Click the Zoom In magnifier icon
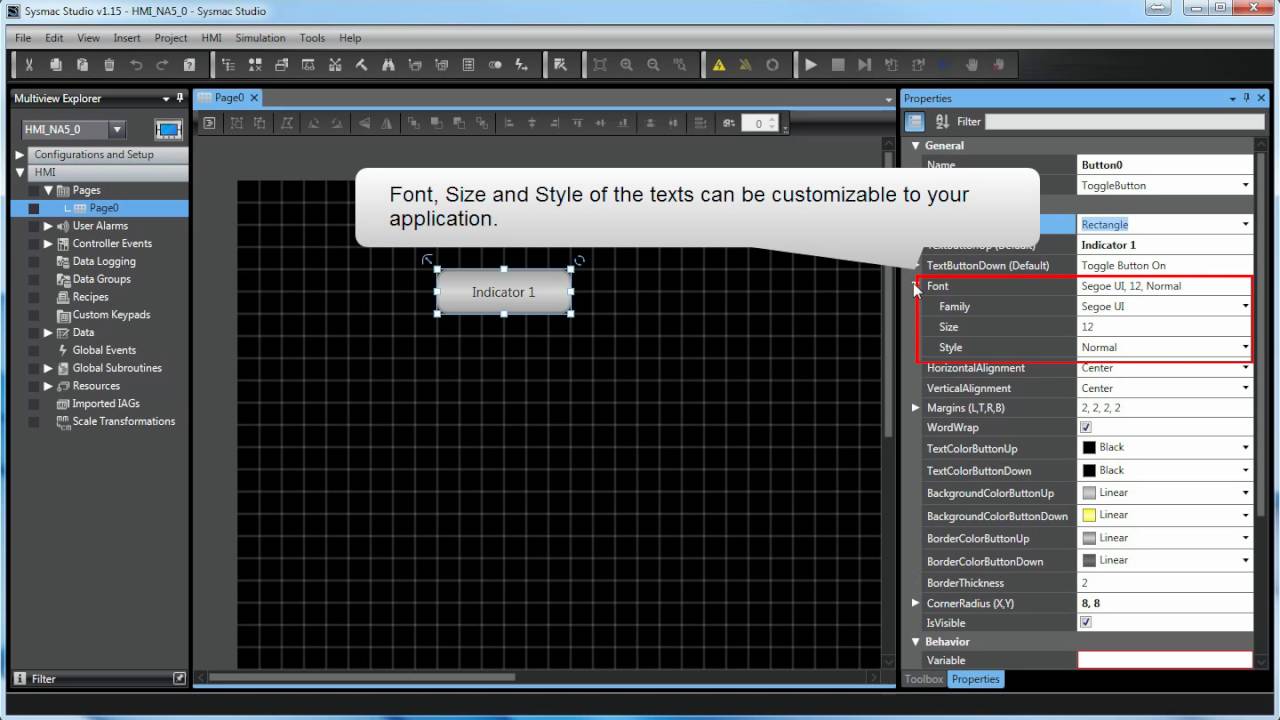 coord(626,65)
